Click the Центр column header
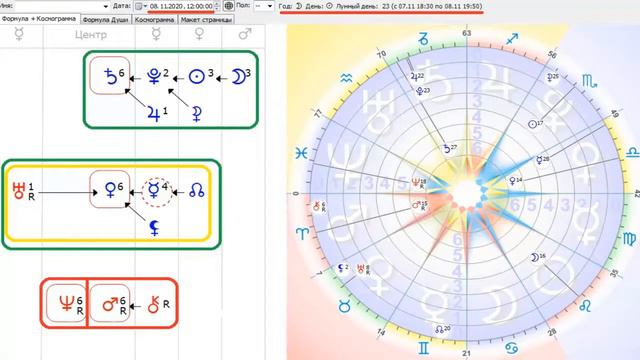This screenshot has width=640, height=360. tap(91, 35)
